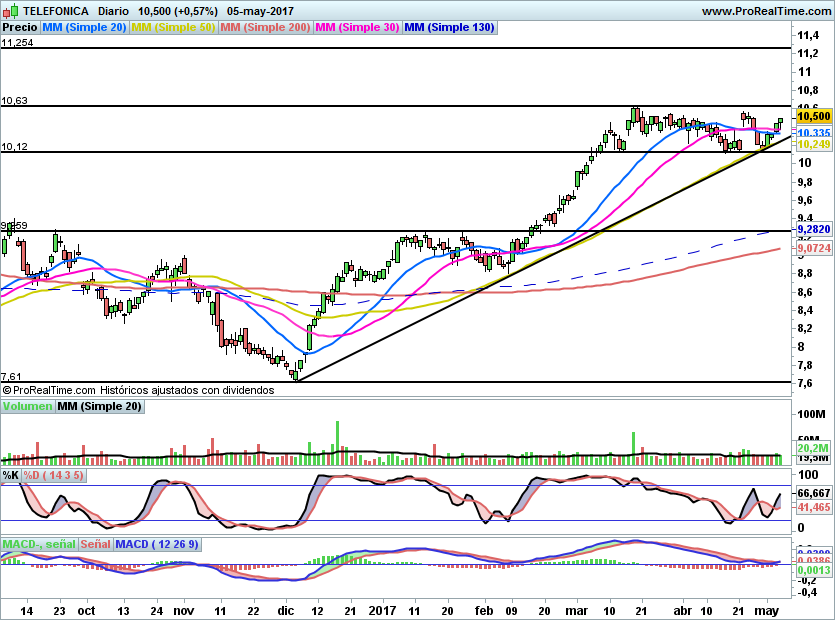Screen dimensions: 835x620
Task: Click the %K stochastic label
Action: (11, 474)
